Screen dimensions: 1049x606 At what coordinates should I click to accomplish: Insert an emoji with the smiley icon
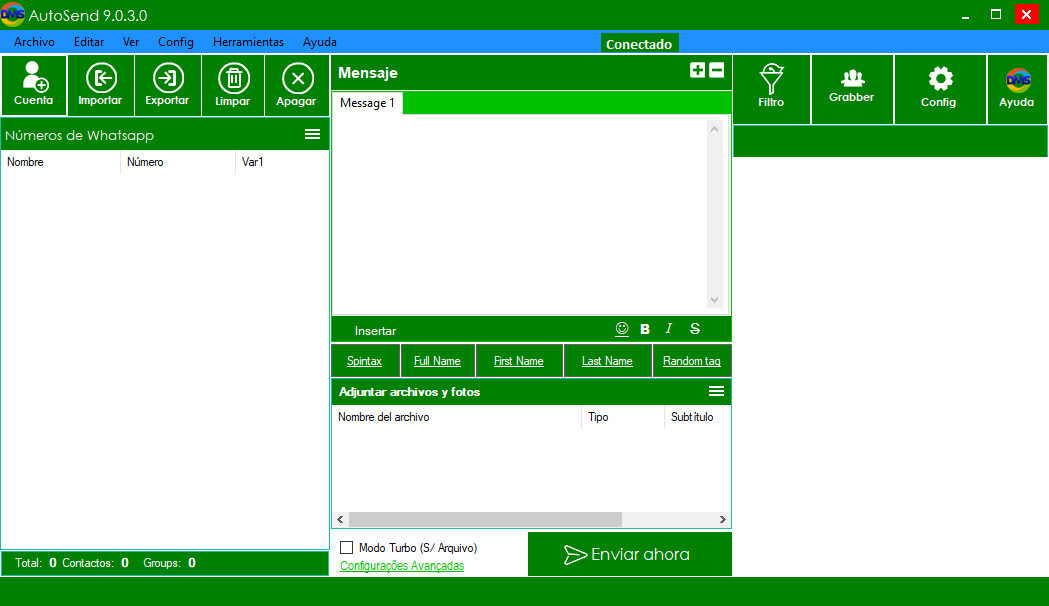pyautogui.click(x=622, y=329)
